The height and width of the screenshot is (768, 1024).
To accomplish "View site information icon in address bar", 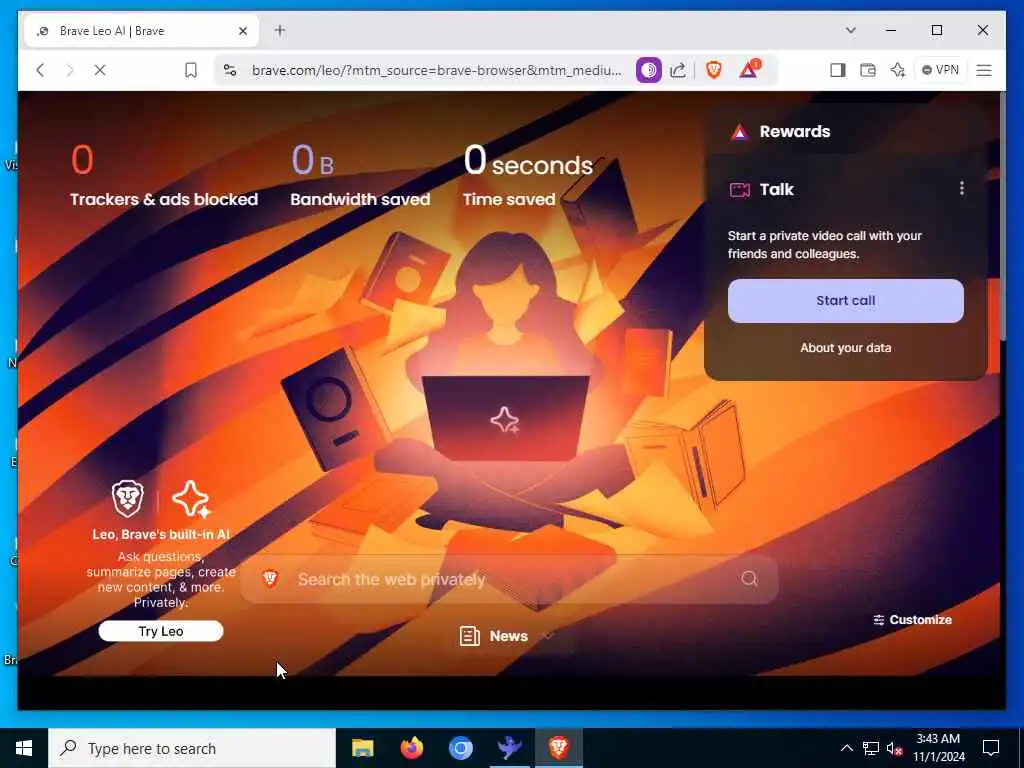I will point(230,70).
